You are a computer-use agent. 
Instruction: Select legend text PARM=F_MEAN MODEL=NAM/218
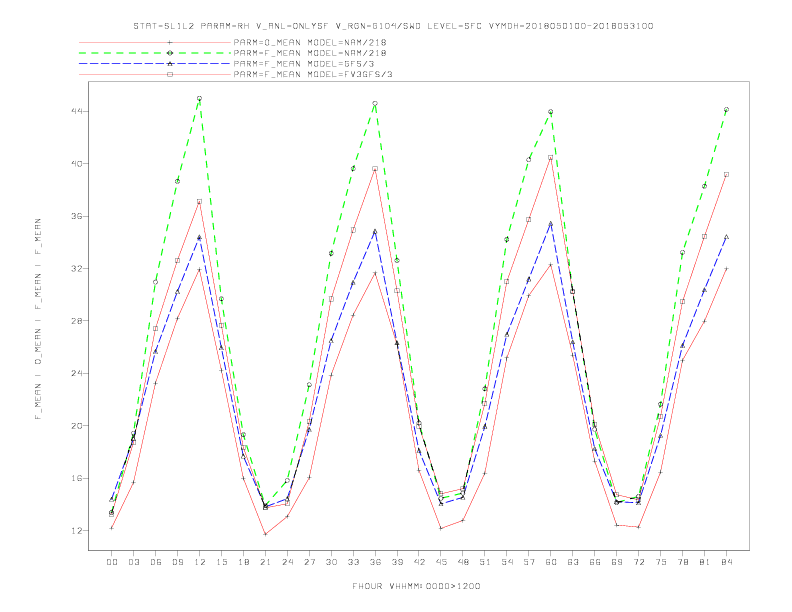click(310, 53)
